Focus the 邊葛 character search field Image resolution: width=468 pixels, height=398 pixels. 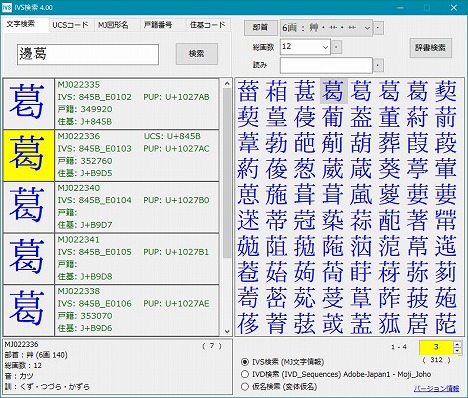[88, 54]
